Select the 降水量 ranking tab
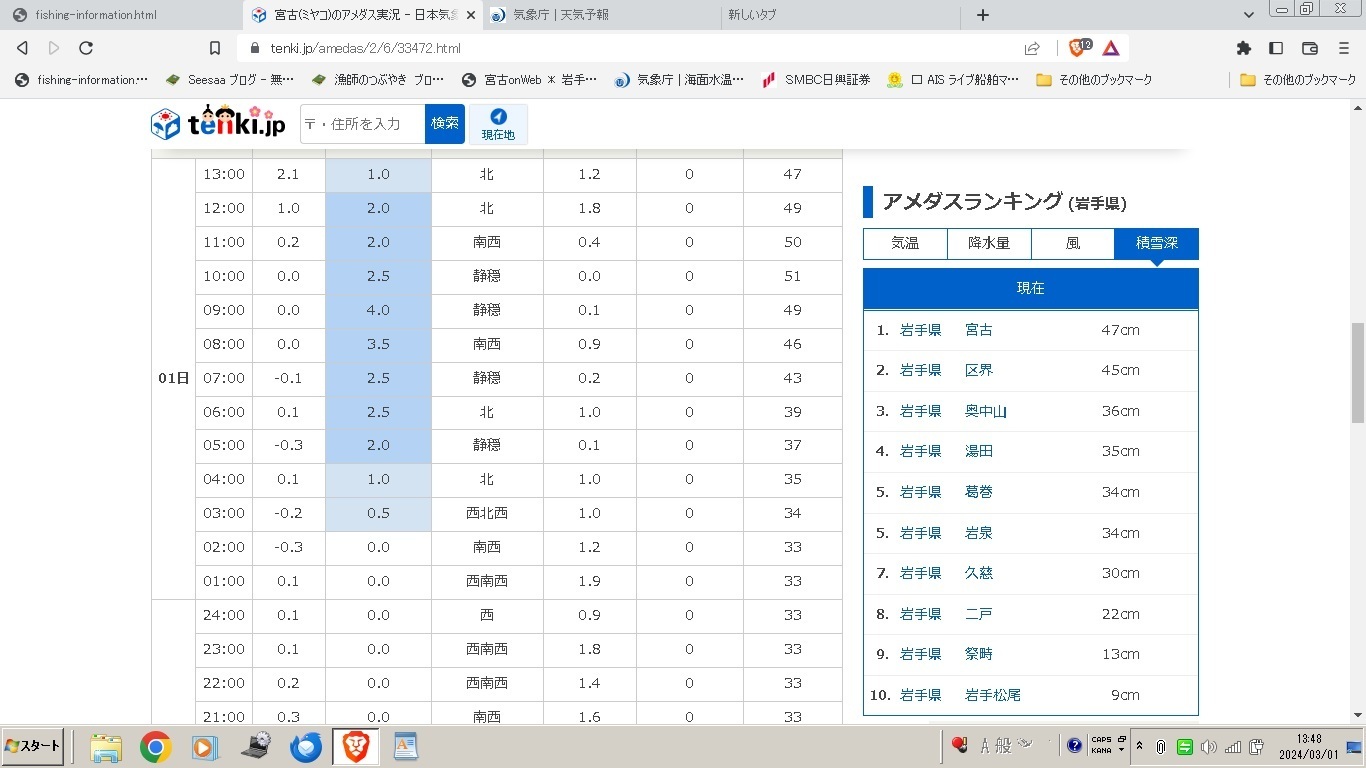Screen dimensions: 1366x768 989,243
